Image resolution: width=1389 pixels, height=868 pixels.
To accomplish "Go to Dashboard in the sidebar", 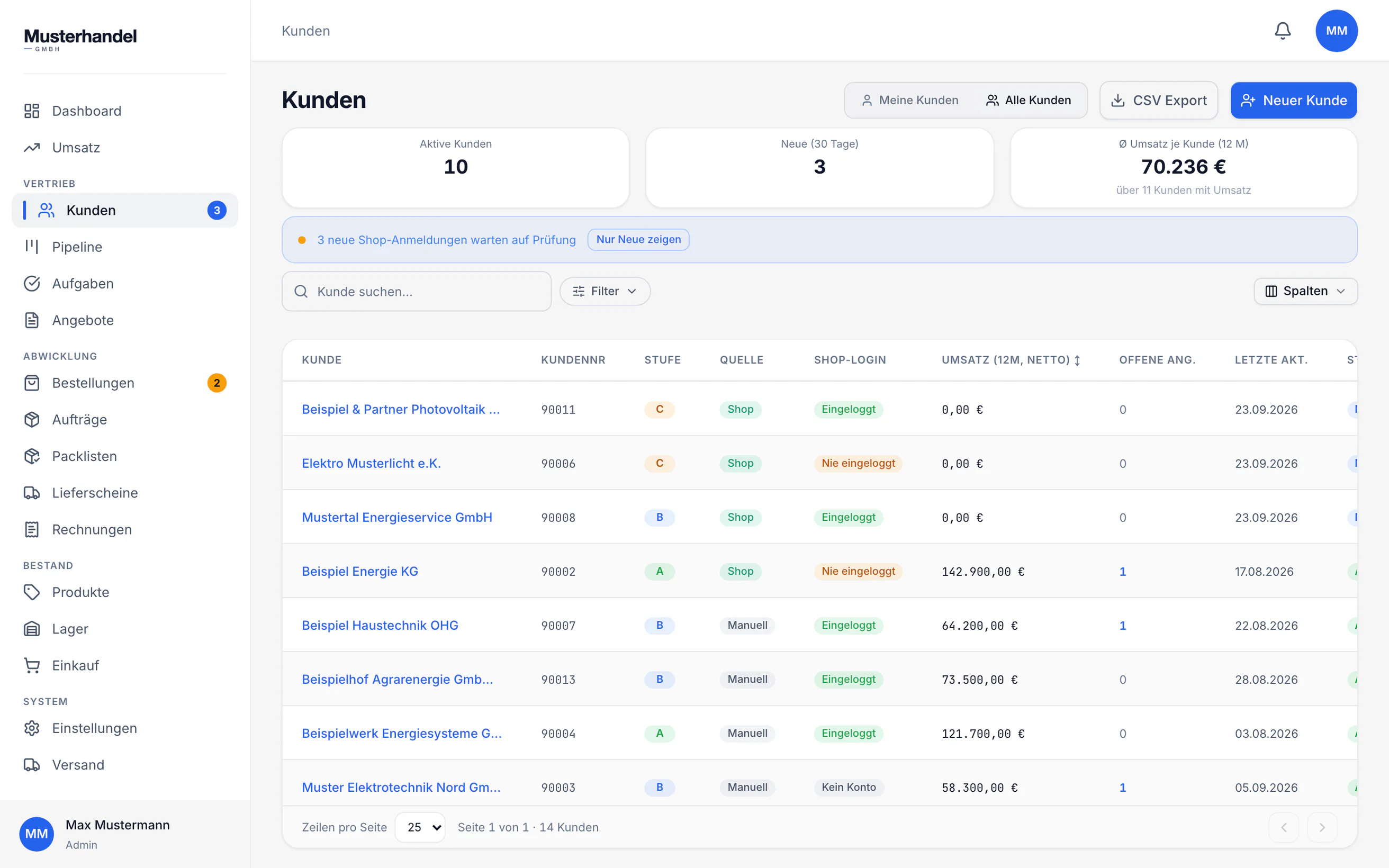I will pos(124,111).
